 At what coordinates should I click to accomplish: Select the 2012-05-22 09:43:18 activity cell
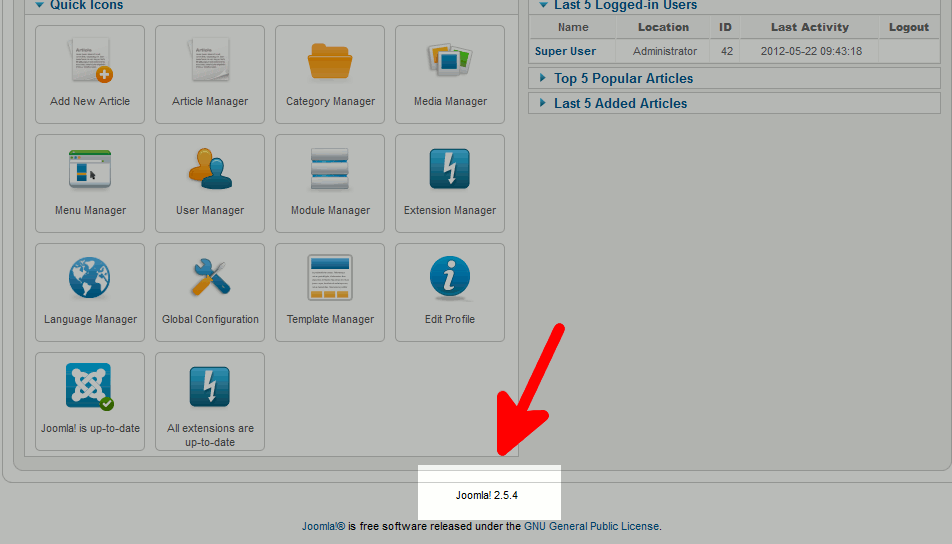coord(811,51)
